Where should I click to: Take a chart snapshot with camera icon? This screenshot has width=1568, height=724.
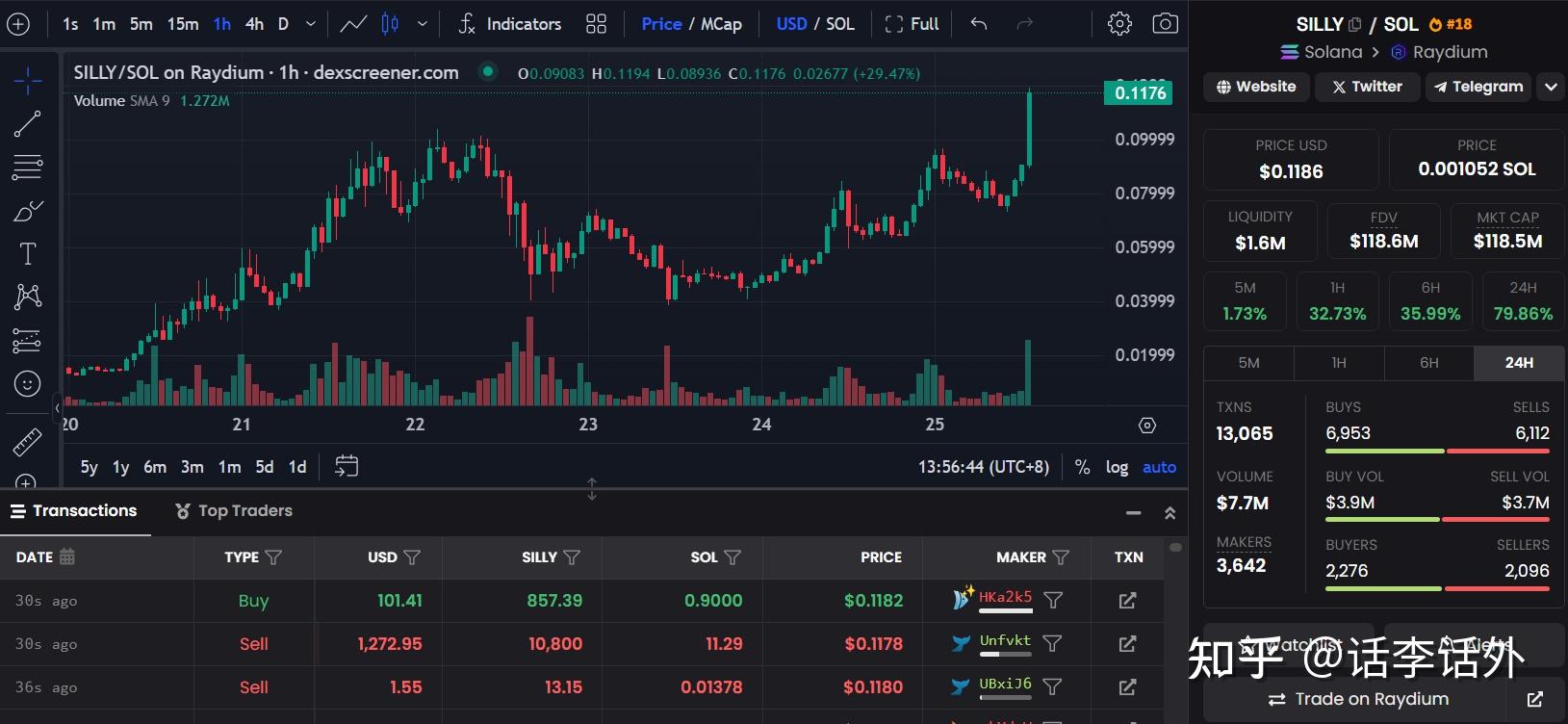1165,24
